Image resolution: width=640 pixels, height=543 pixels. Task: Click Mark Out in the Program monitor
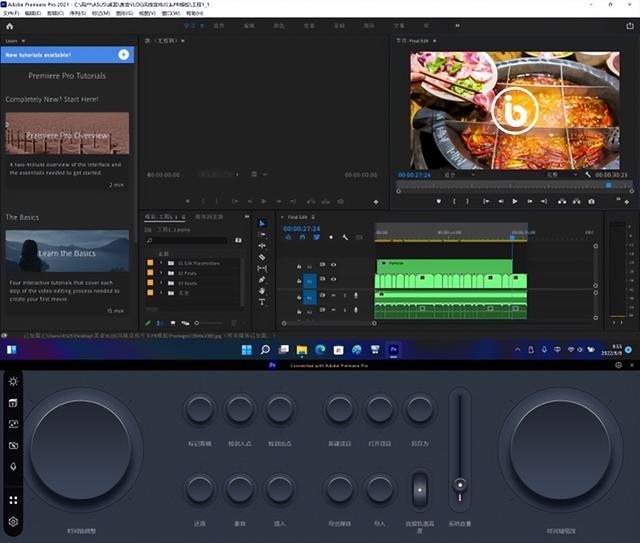pyautogui.click(x=467, y=201)
